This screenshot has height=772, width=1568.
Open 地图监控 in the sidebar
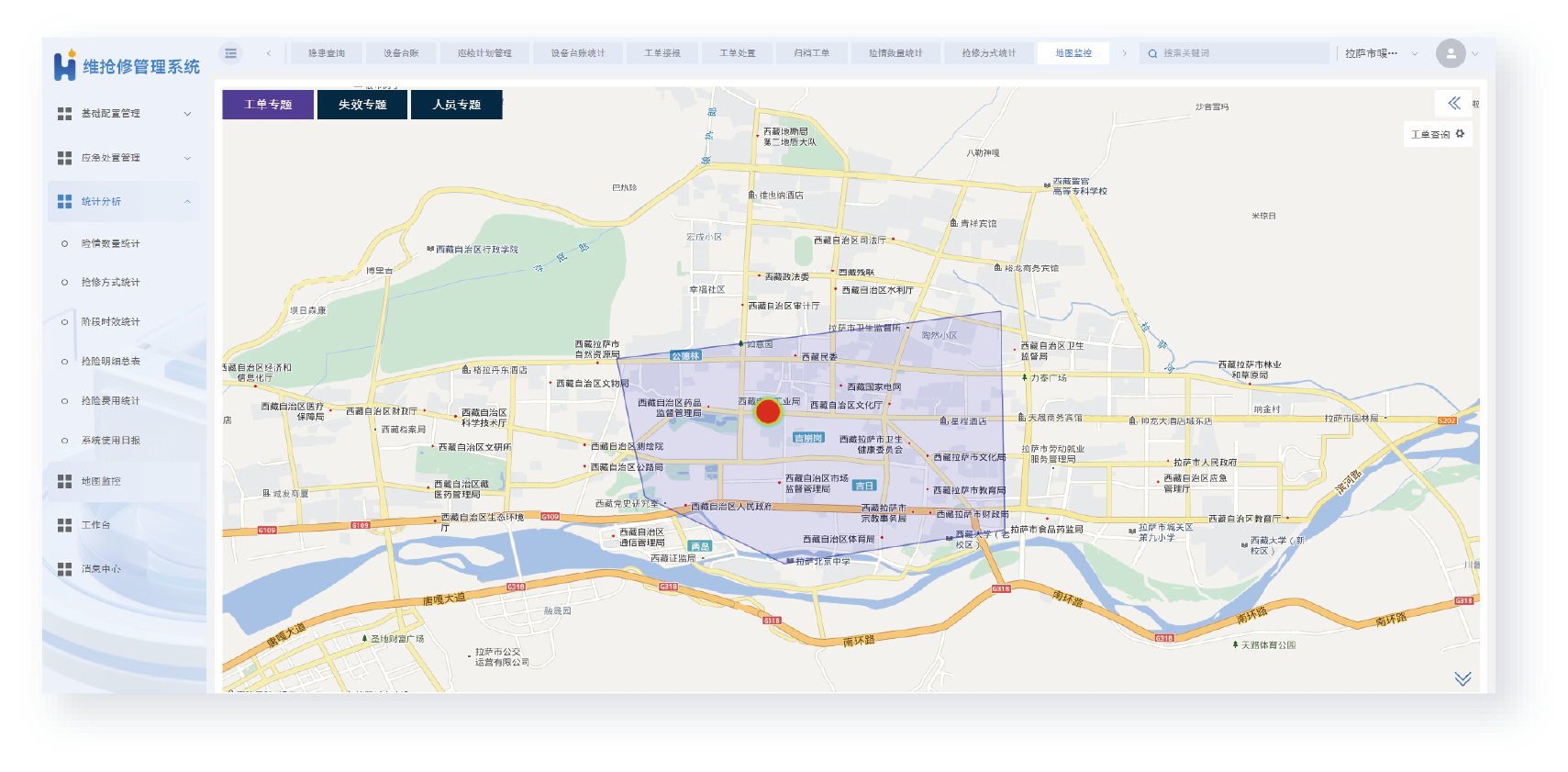[101, 481]
